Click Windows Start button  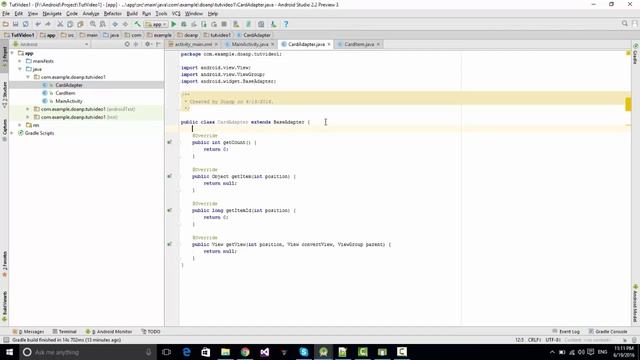[x=9, y=352]
